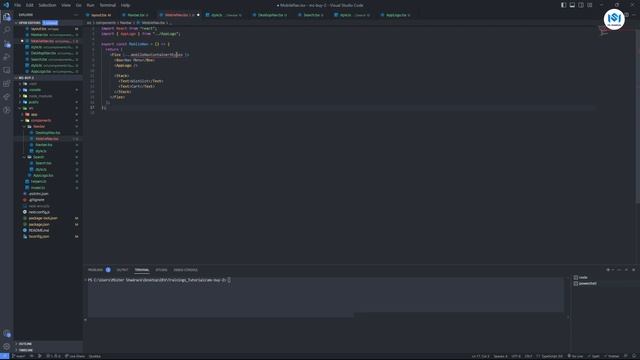Open the Help menu
Viewport: 640px width, 360px height.
pos(125,5)
